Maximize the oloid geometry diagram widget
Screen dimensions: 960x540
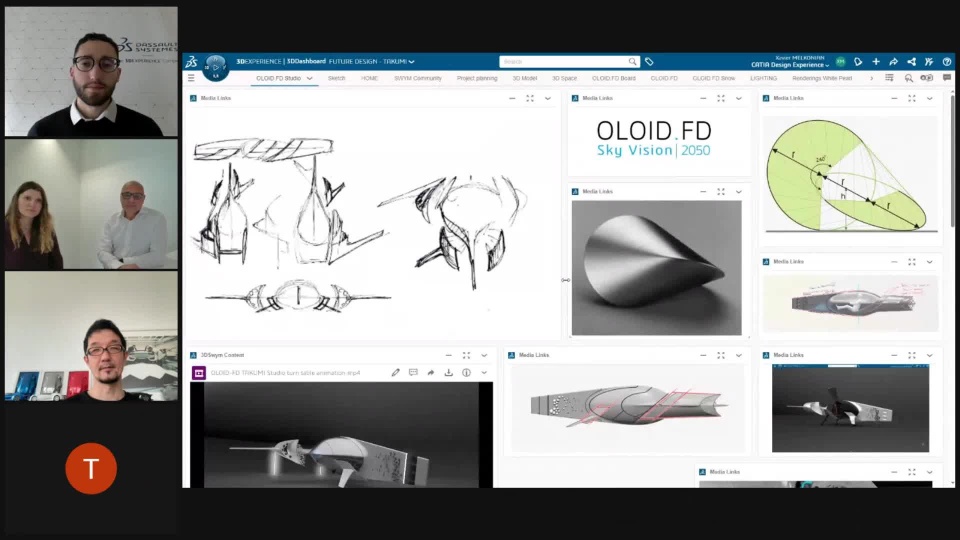pos(912,98)
